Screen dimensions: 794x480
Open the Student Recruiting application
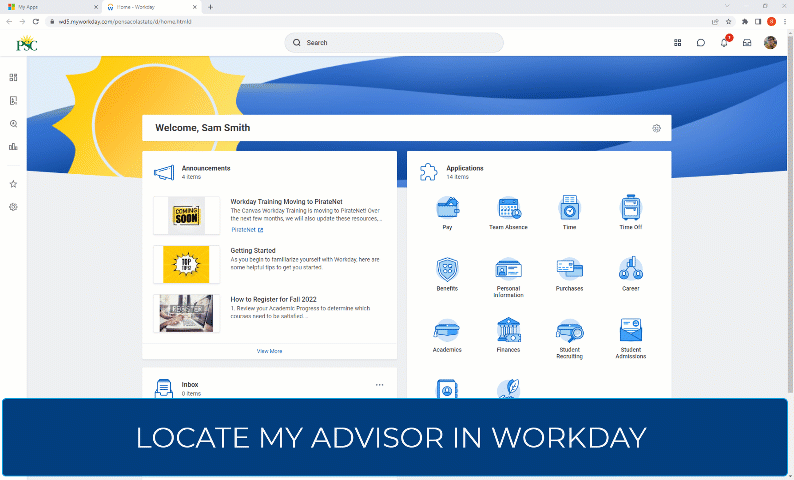(570, 338)
